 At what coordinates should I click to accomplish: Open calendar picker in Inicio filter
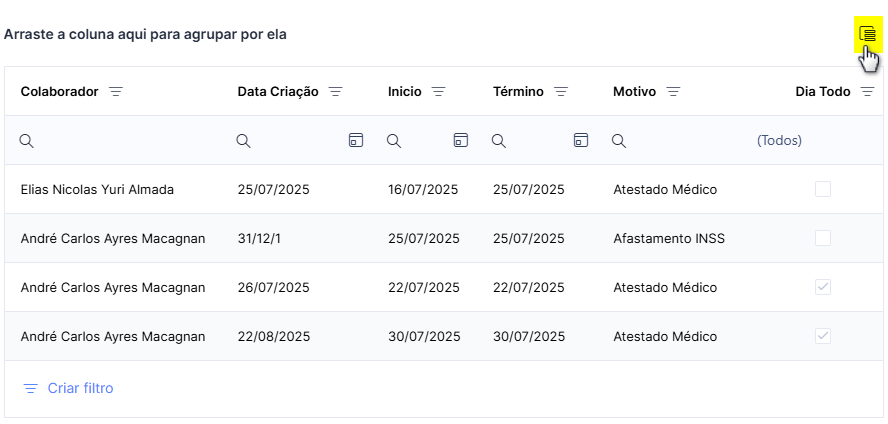(461, 140)
